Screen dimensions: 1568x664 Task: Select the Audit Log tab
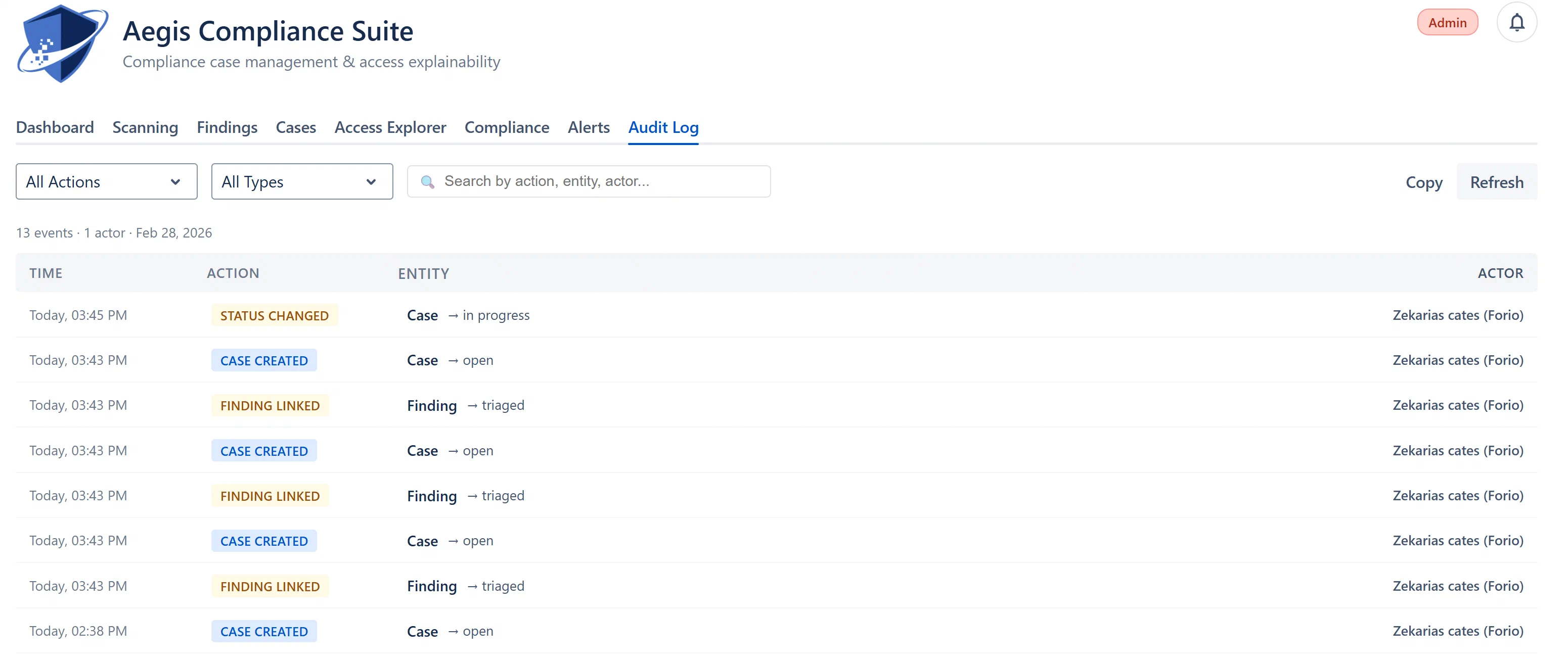(x=663, y=127)
